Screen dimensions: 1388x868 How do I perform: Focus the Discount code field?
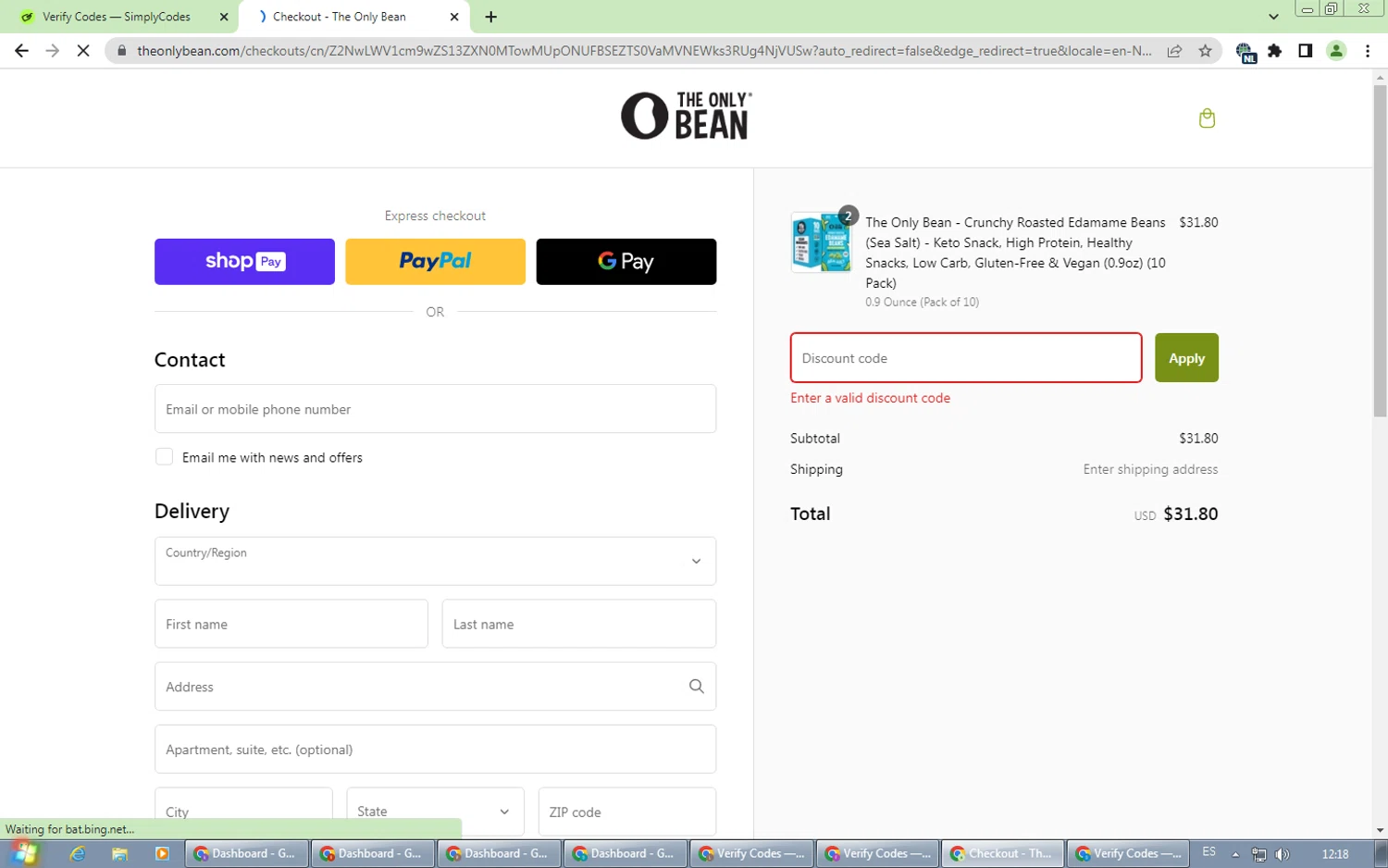point(966,358)
